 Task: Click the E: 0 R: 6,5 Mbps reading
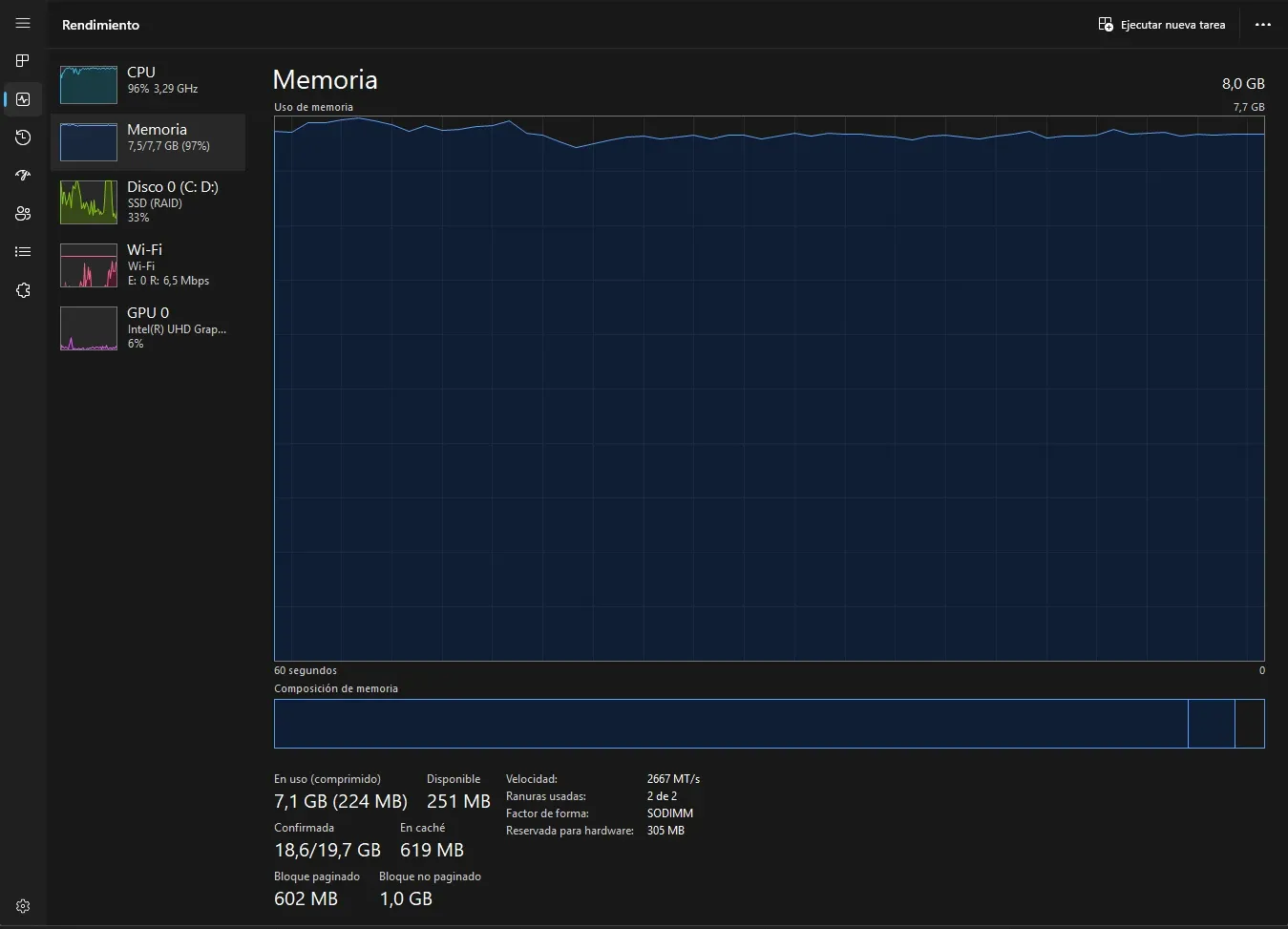tap(168, 281)
